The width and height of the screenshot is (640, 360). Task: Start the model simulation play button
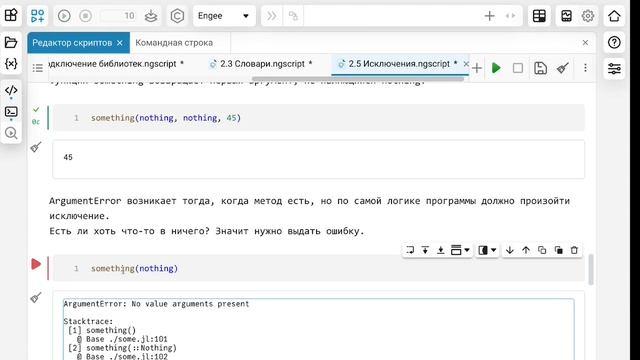pyautogui.click(x=64, y=16)
